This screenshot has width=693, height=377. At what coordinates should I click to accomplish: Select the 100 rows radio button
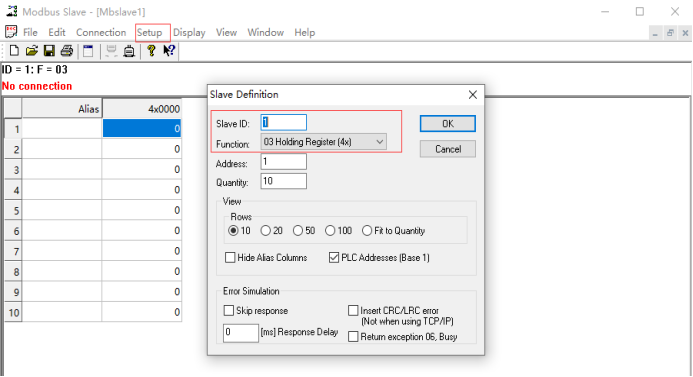point(330,230)
